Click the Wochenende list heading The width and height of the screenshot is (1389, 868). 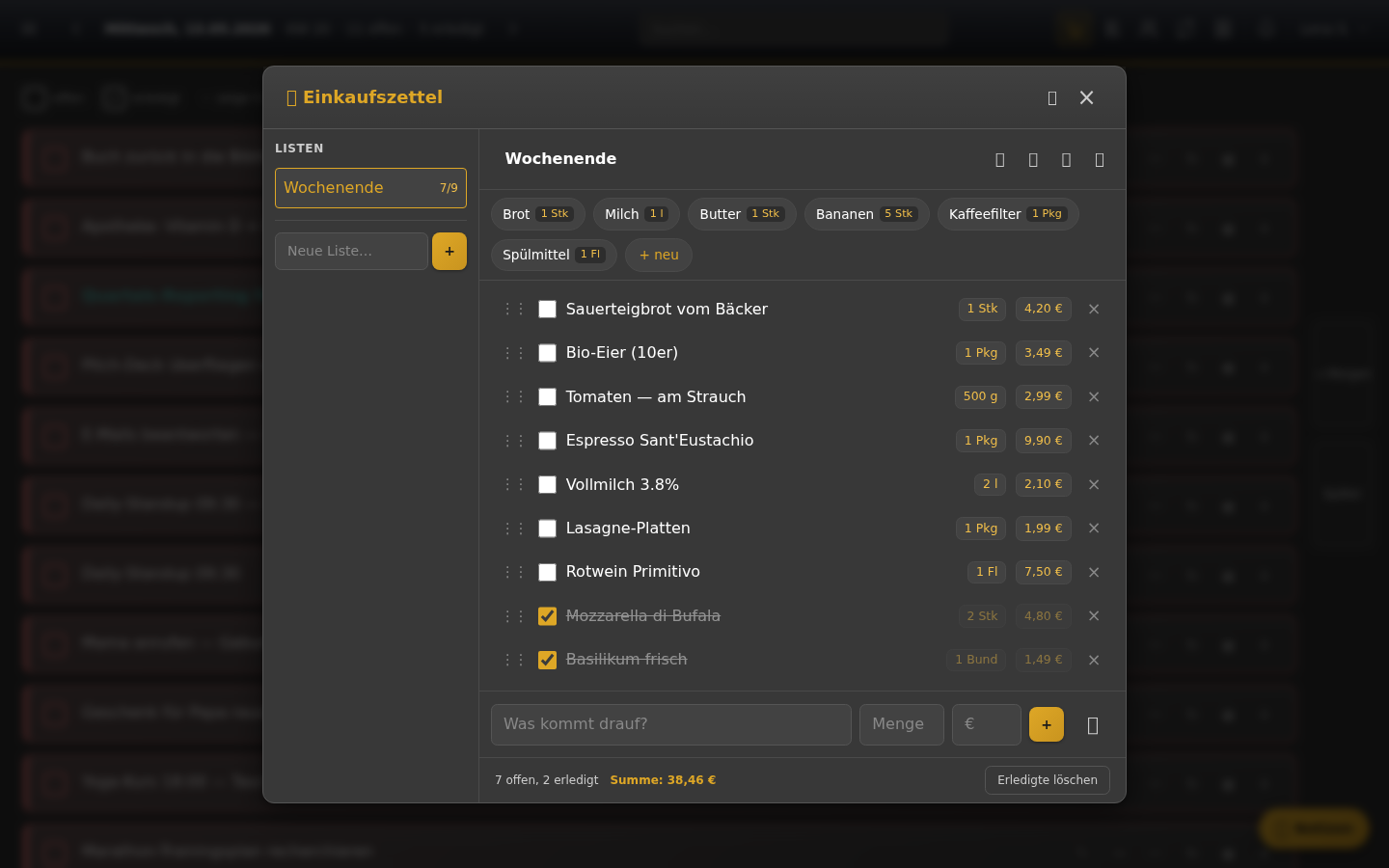(560, 159)
